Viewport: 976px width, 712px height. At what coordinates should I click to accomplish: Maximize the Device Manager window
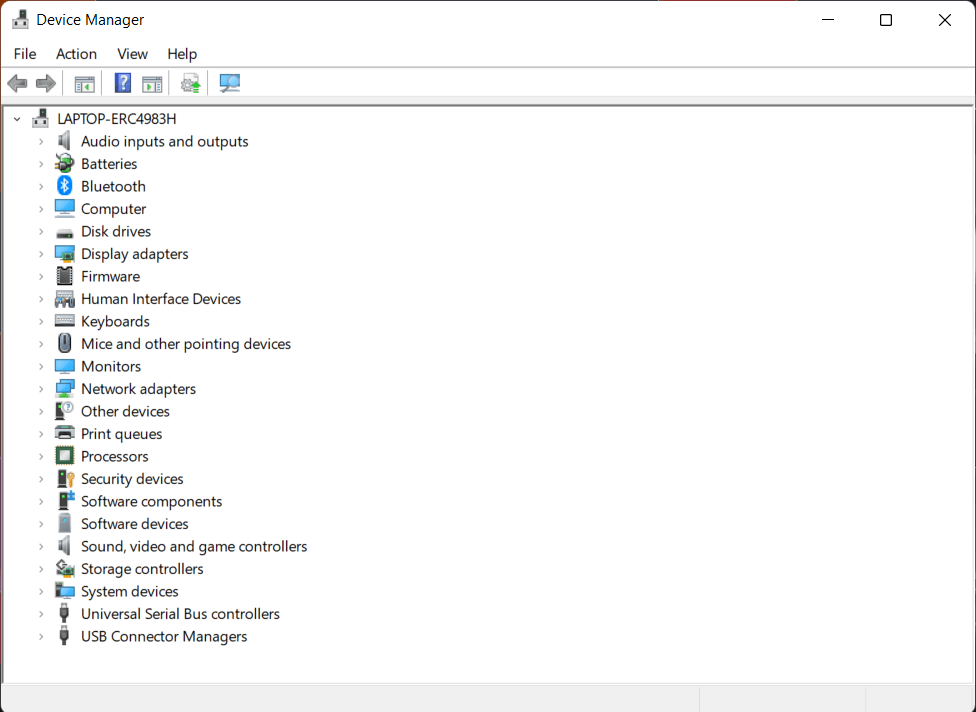(x=886, y=20)
